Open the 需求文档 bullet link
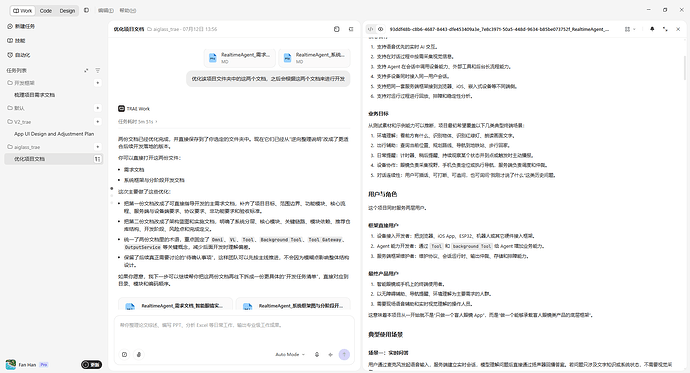 [x=134, y=169]
